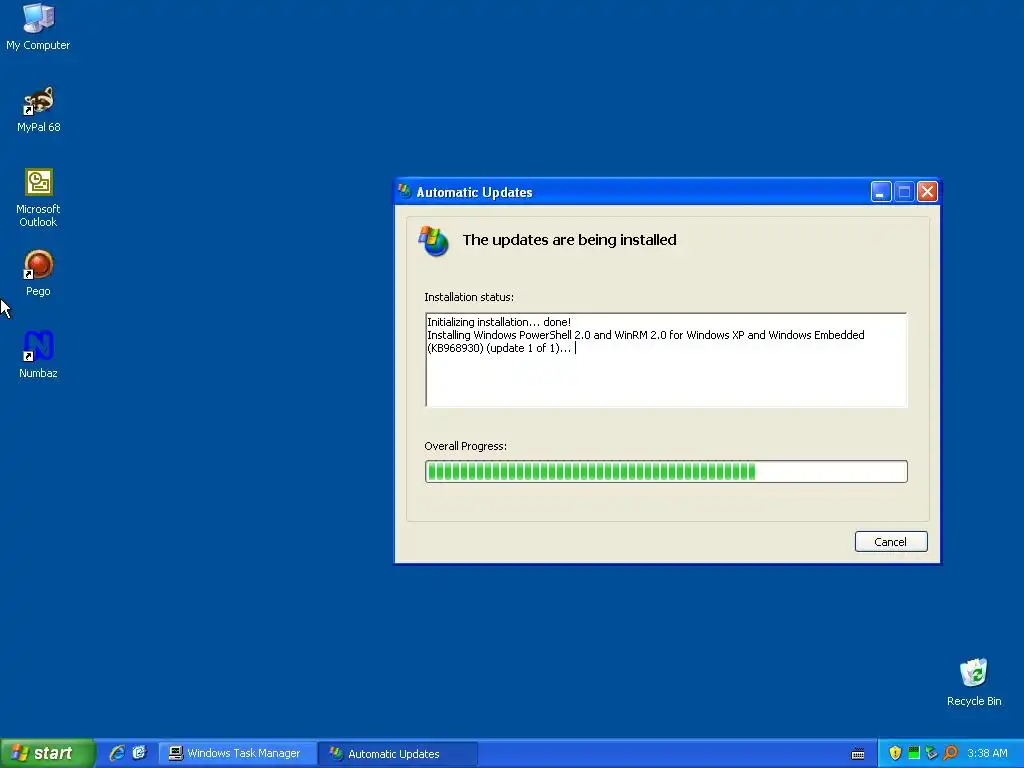Screen dimensions: 1024x768
Task: Click the Safely Remove Hardware tray icon
Action: point(932,753)
